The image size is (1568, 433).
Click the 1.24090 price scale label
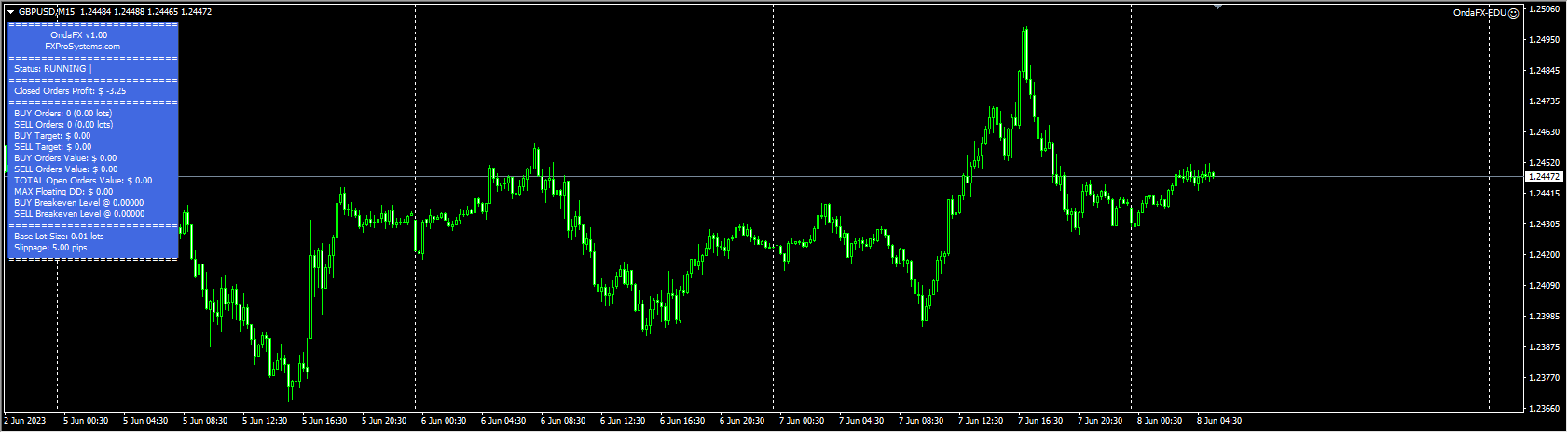point(1545,286)
